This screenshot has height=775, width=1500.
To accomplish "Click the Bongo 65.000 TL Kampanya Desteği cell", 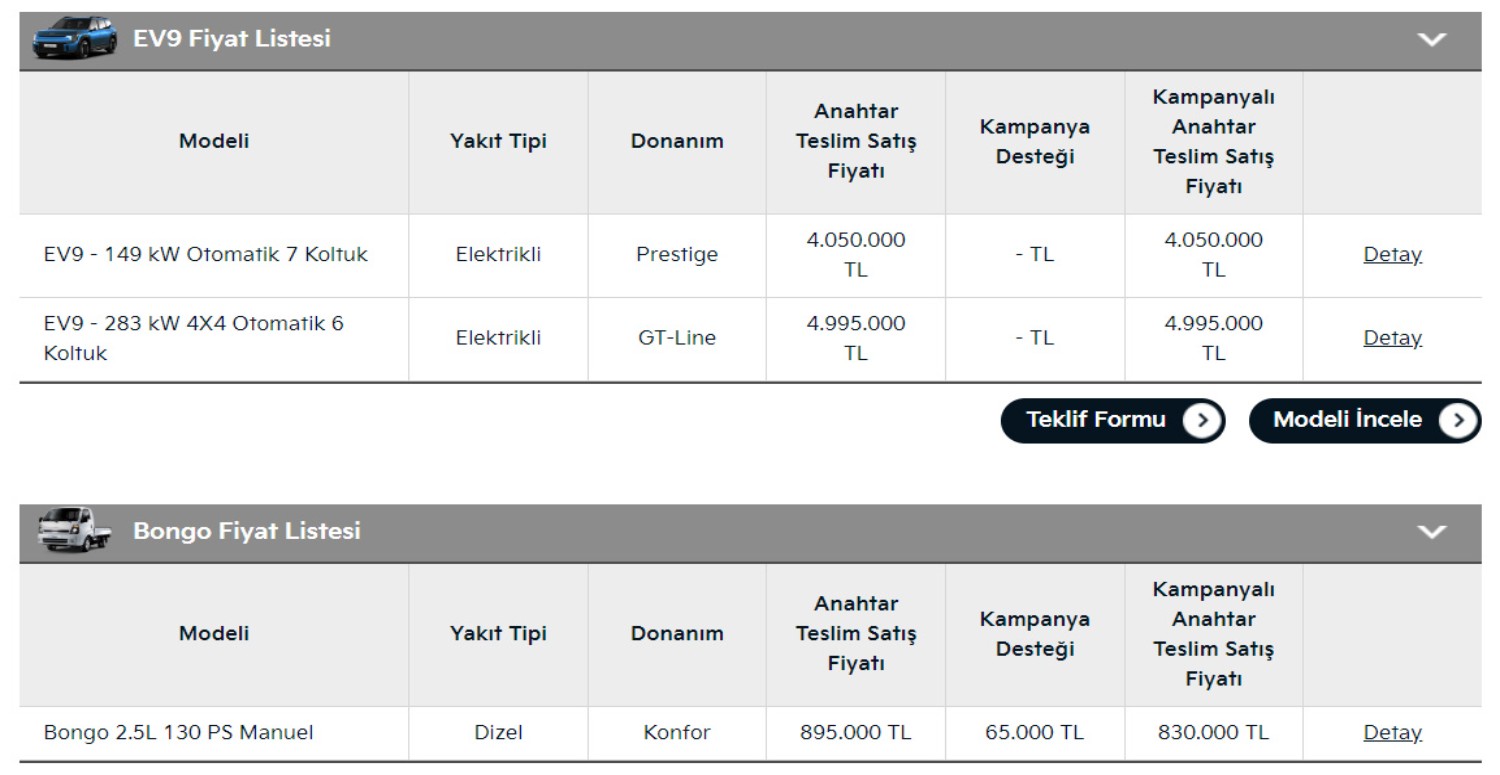I will pos(1034,733).
